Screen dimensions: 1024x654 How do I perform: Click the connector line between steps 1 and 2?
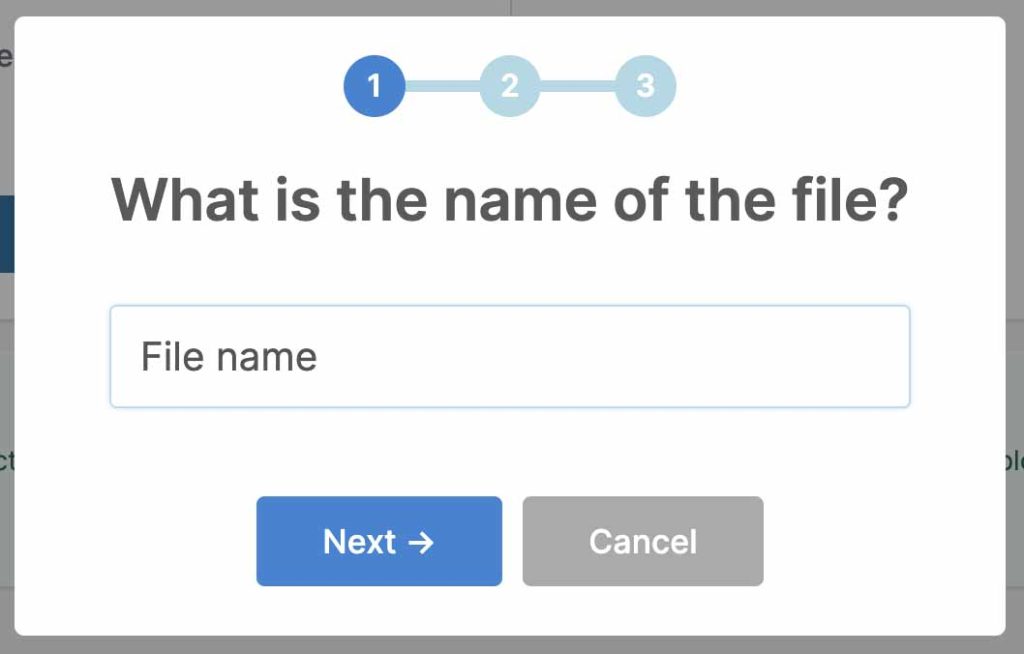[442, 86]
